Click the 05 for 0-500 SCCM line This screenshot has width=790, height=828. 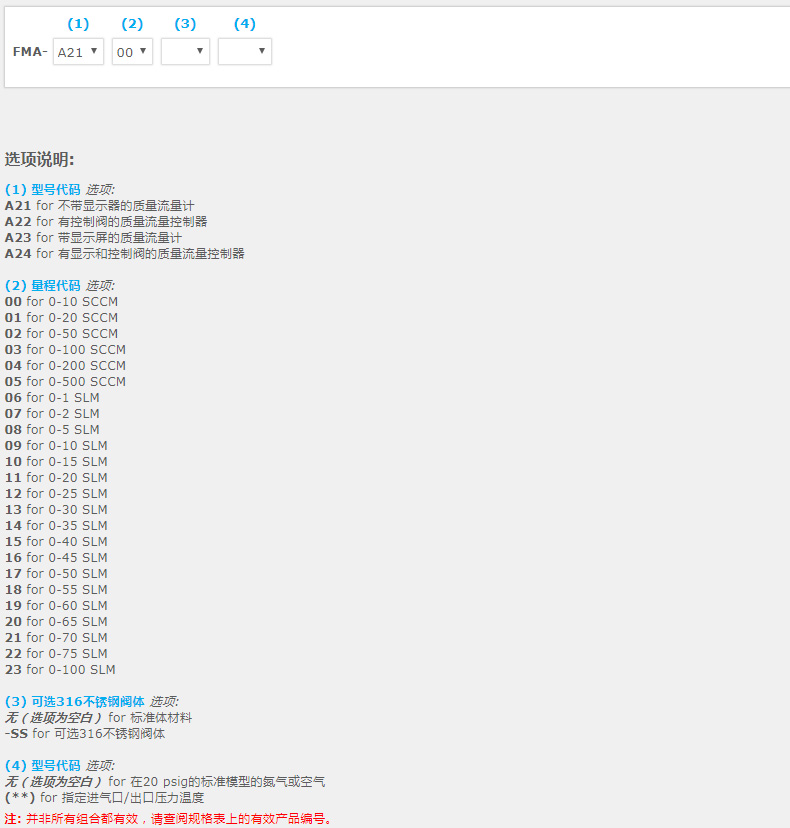tap(65, 382)
